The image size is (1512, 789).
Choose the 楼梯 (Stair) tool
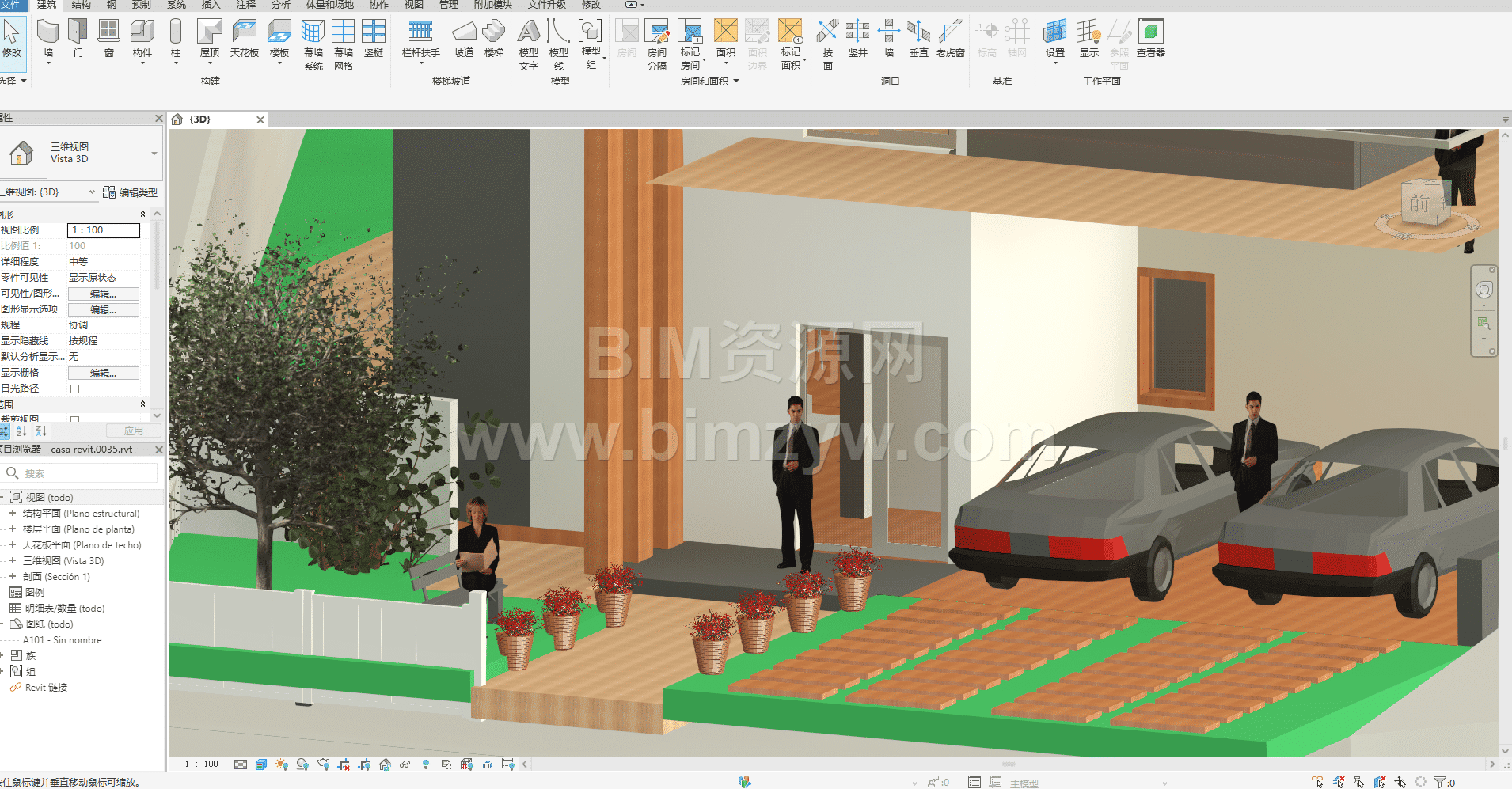[493, 38]
